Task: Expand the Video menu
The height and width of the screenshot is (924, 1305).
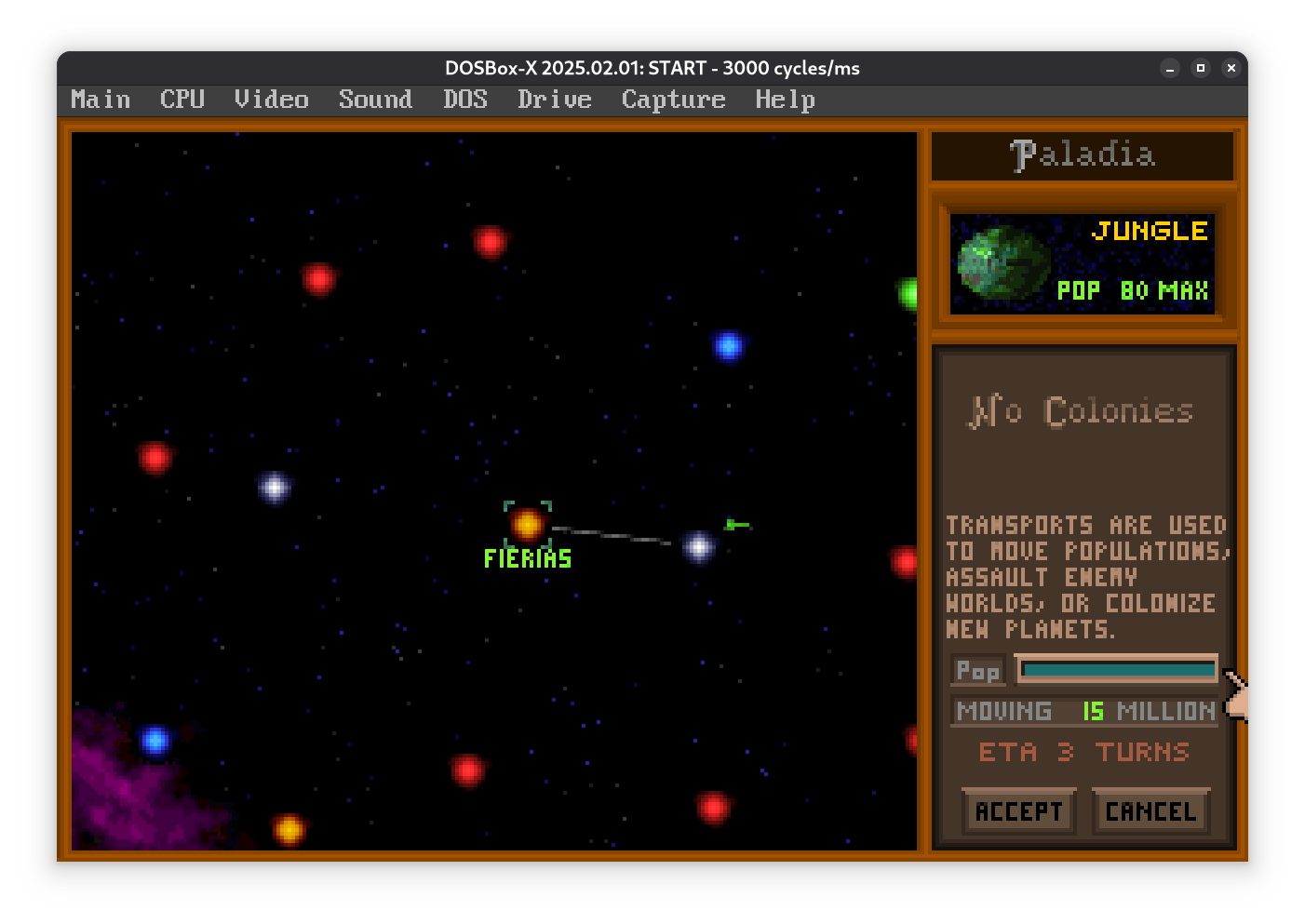Action: coord(271,100)
